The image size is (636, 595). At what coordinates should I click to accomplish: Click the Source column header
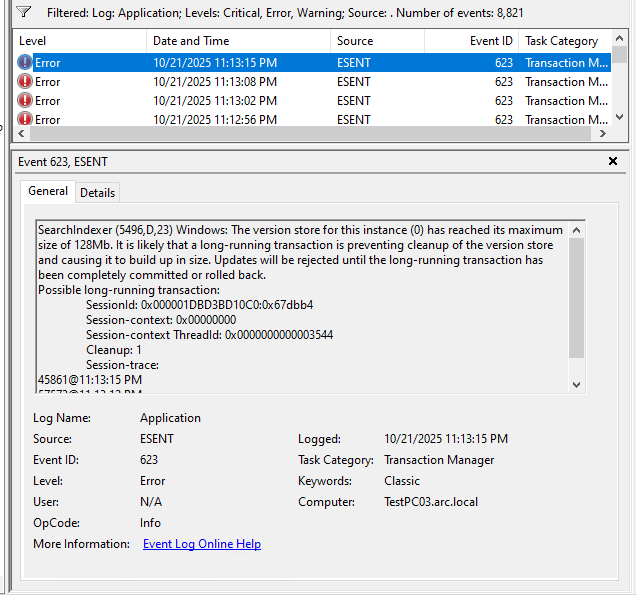point(377,41)
